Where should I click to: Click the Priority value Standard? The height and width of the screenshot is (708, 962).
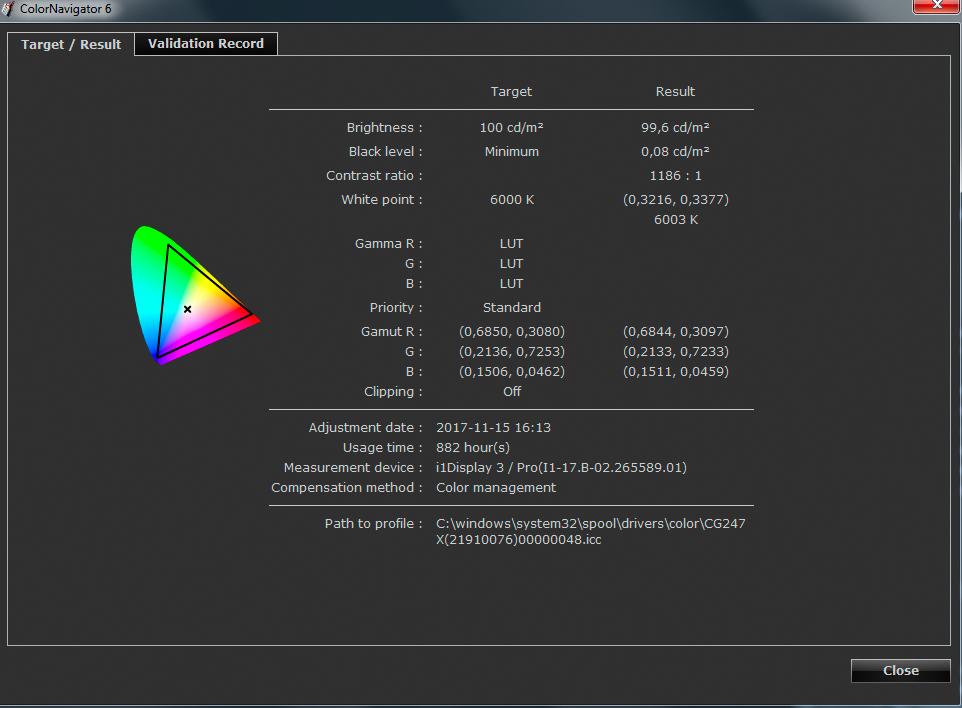pos(512,307)
